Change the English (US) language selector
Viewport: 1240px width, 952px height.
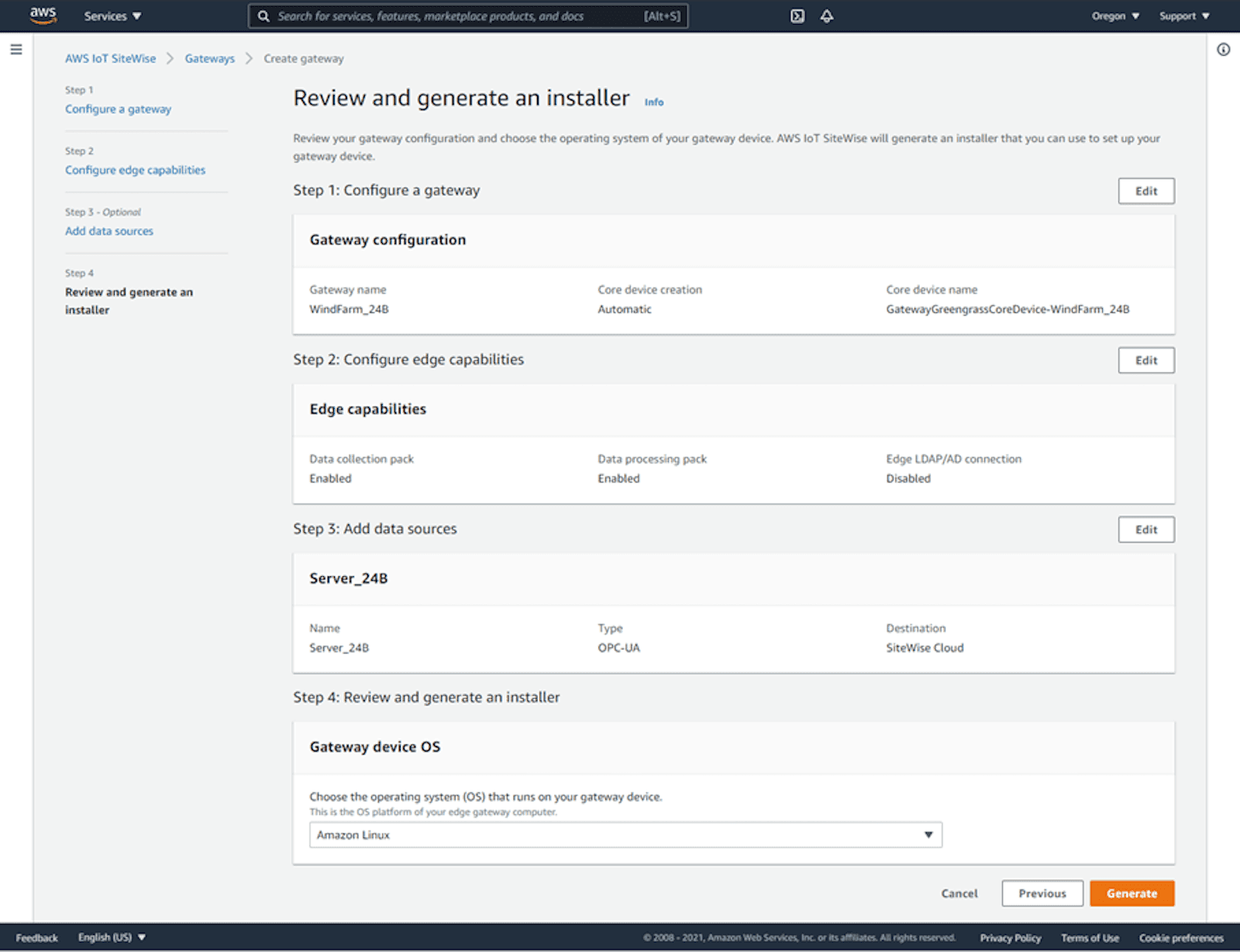pyautogui.click(x=112, y=937)
